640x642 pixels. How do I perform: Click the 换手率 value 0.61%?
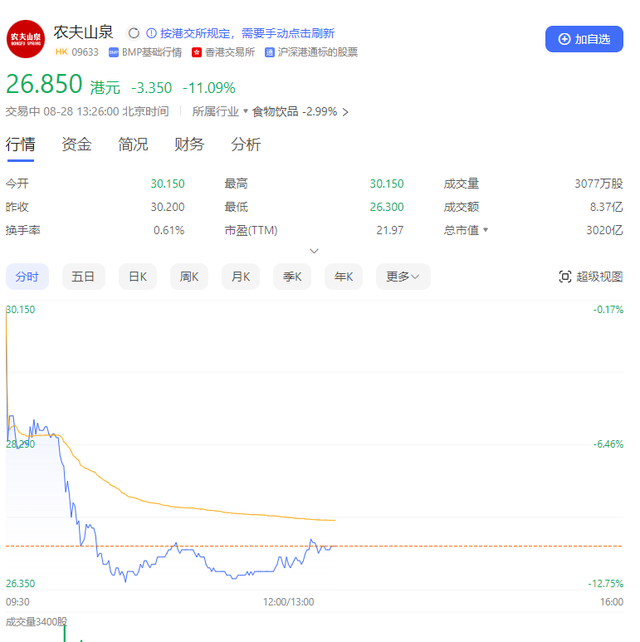click(169, 230)
